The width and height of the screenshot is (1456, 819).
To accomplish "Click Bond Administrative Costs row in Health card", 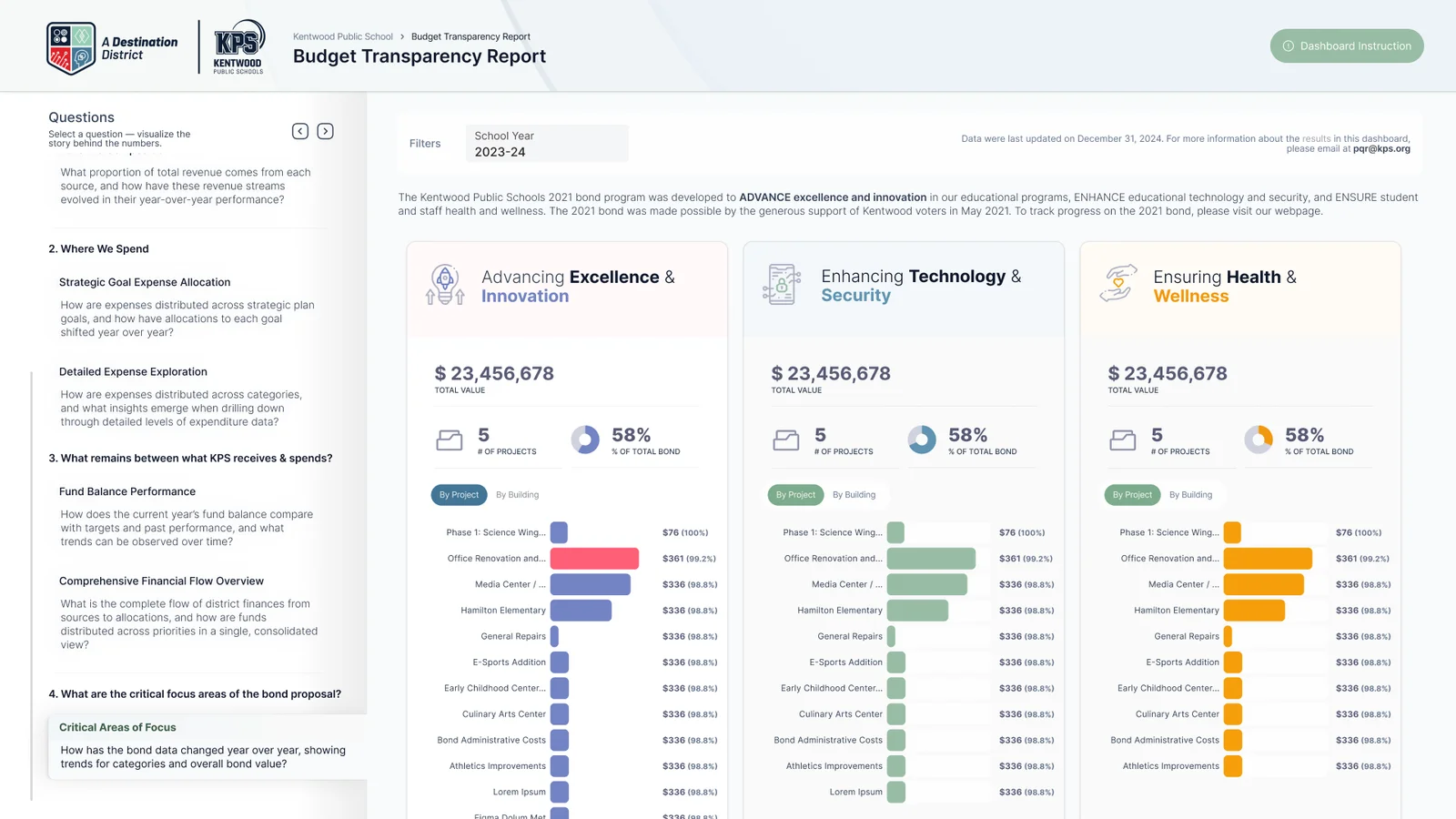I will pos(1249,740).
